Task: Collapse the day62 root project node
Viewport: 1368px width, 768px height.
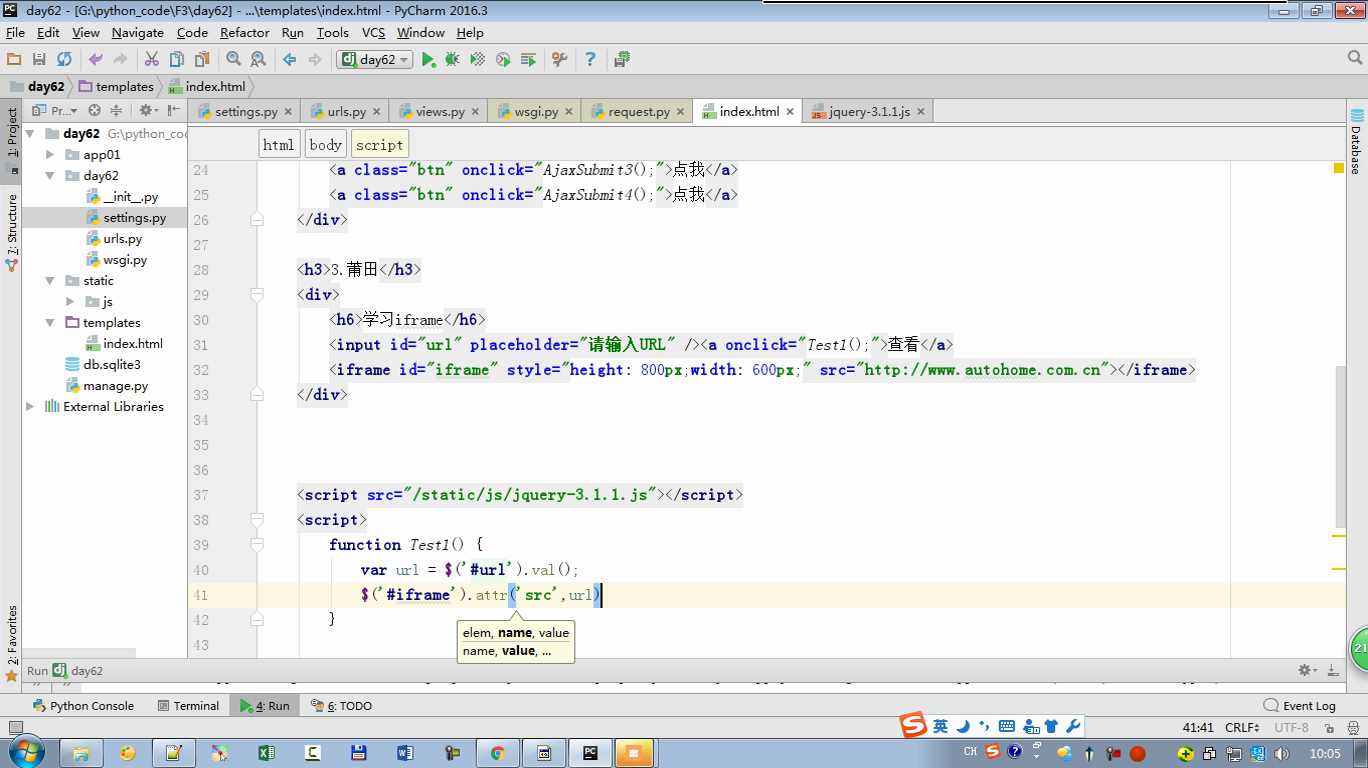Action: 30,133
